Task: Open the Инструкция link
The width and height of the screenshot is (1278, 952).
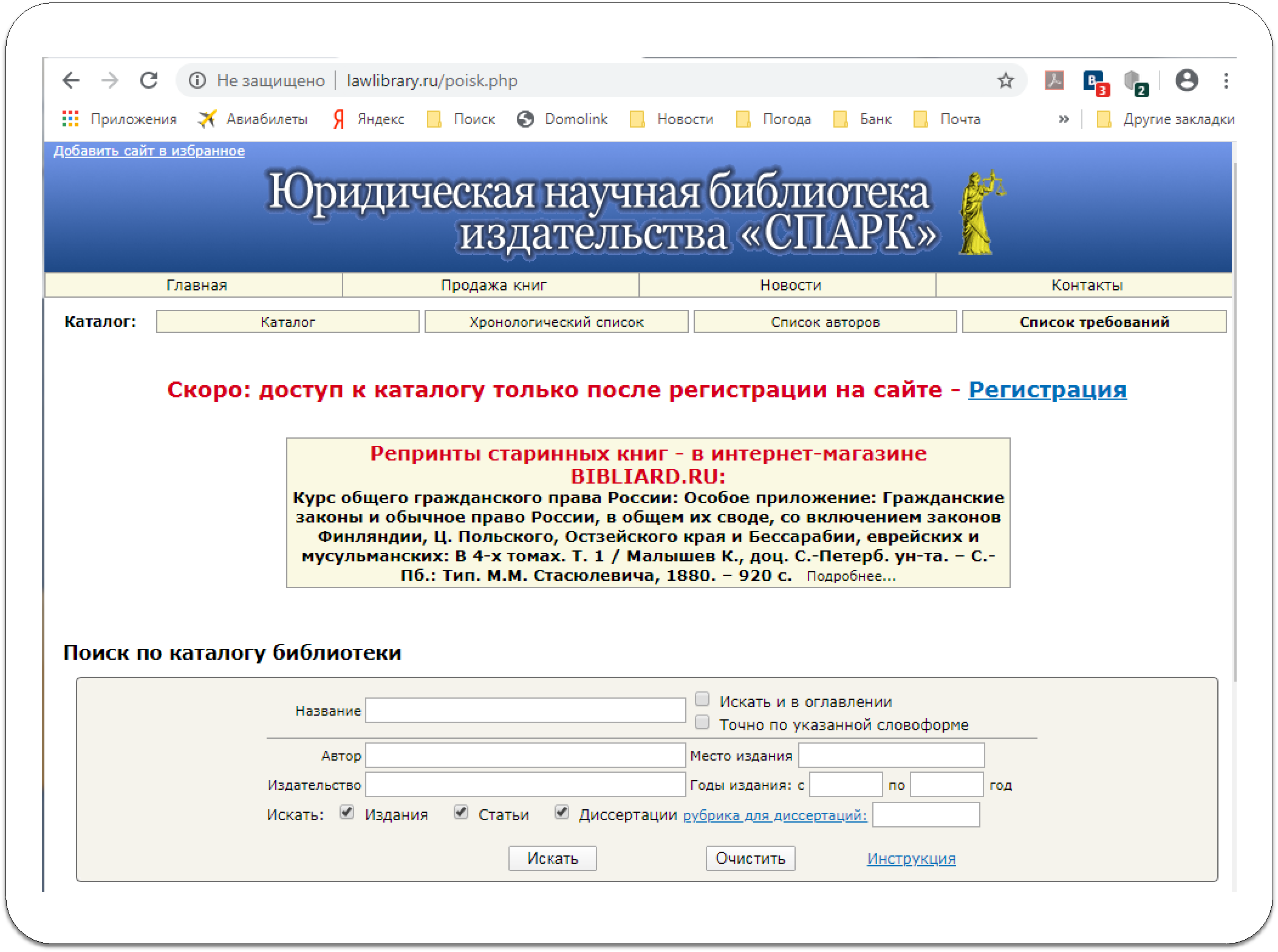Action: click(x=911, y=858)
